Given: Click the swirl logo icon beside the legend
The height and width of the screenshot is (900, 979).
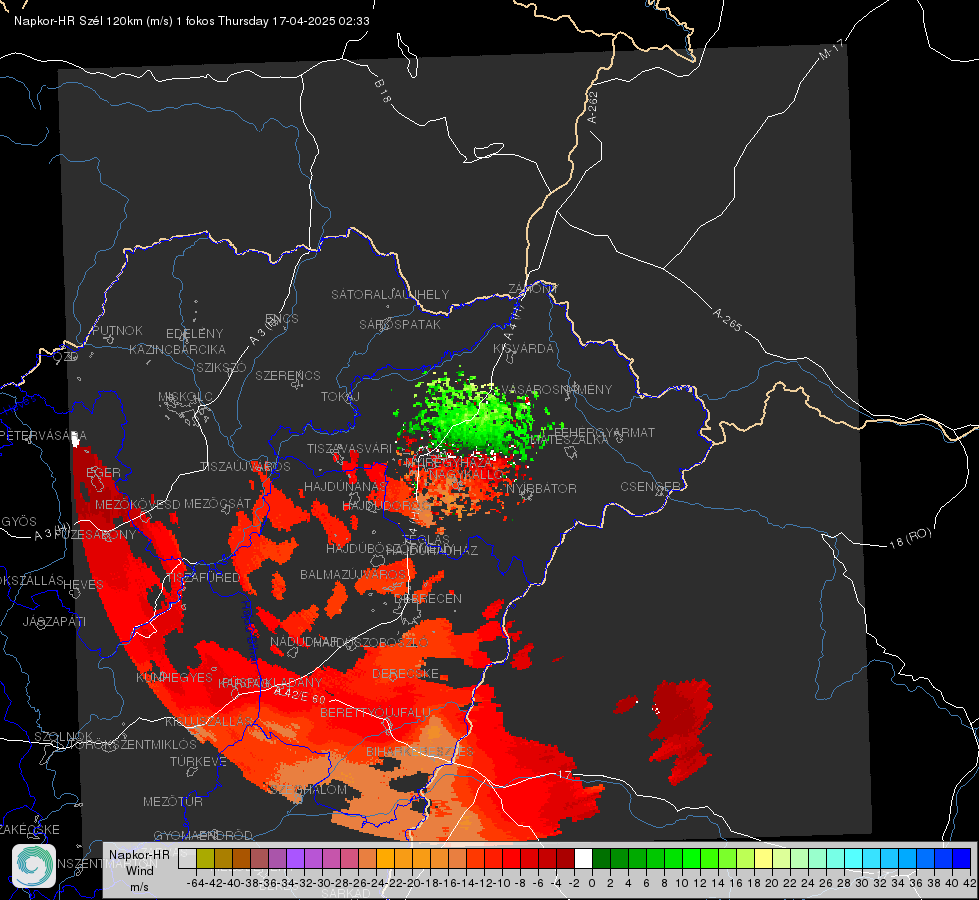Looking at the screenshot, I should pos(34,866).
